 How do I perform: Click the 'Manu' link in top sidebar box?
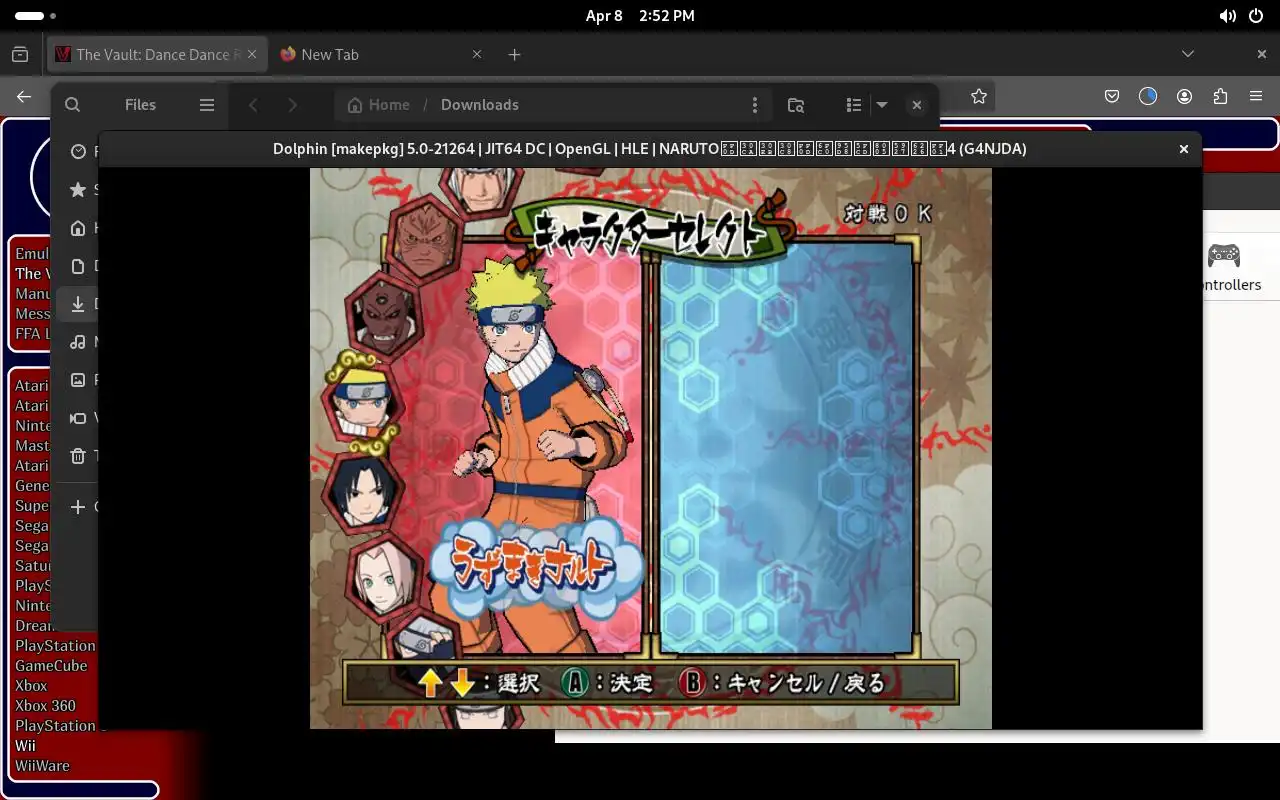pos(32,293)
